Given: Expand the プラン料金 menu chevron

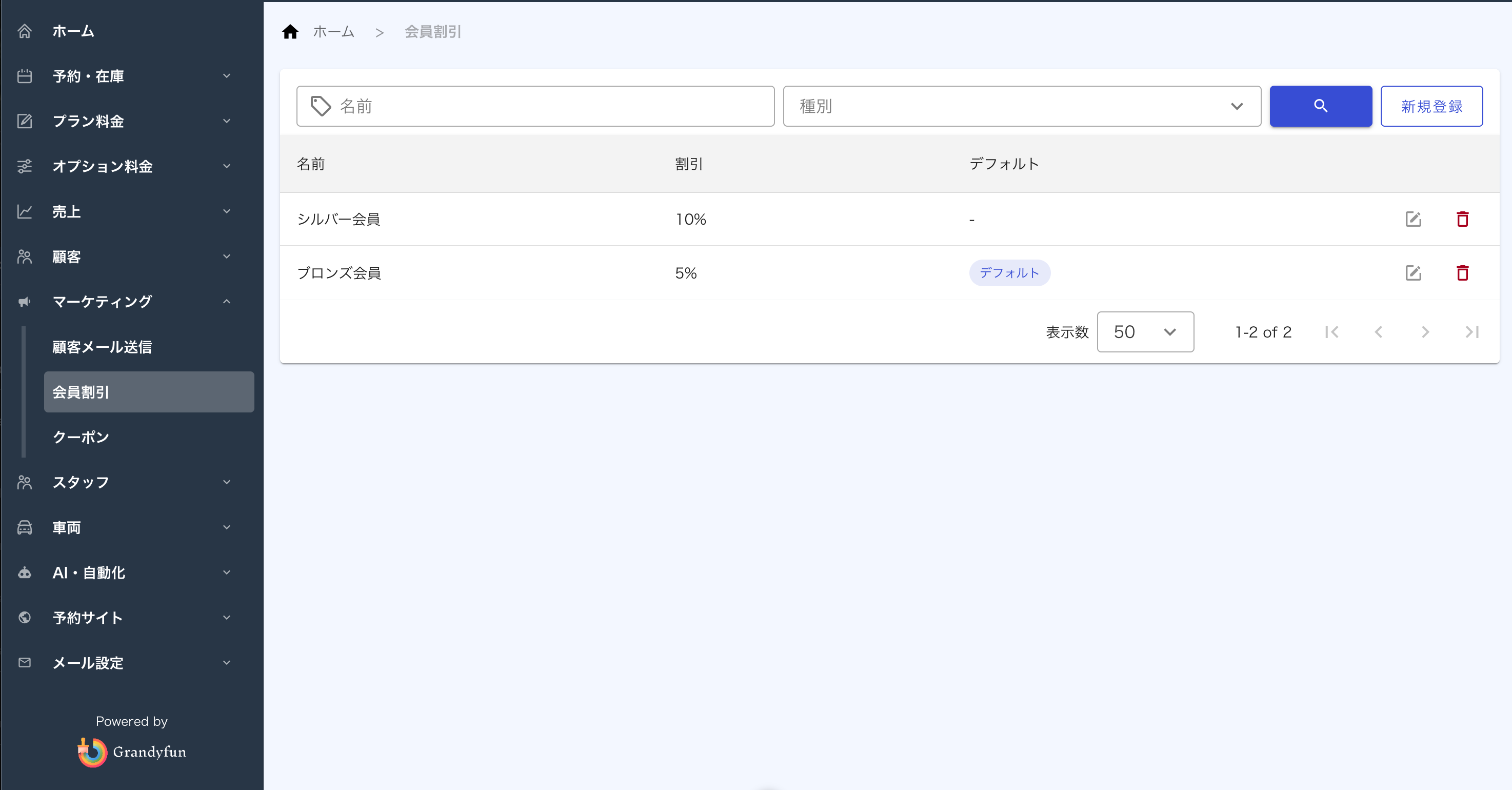Looking at the screenshot, I should (227, 121).
